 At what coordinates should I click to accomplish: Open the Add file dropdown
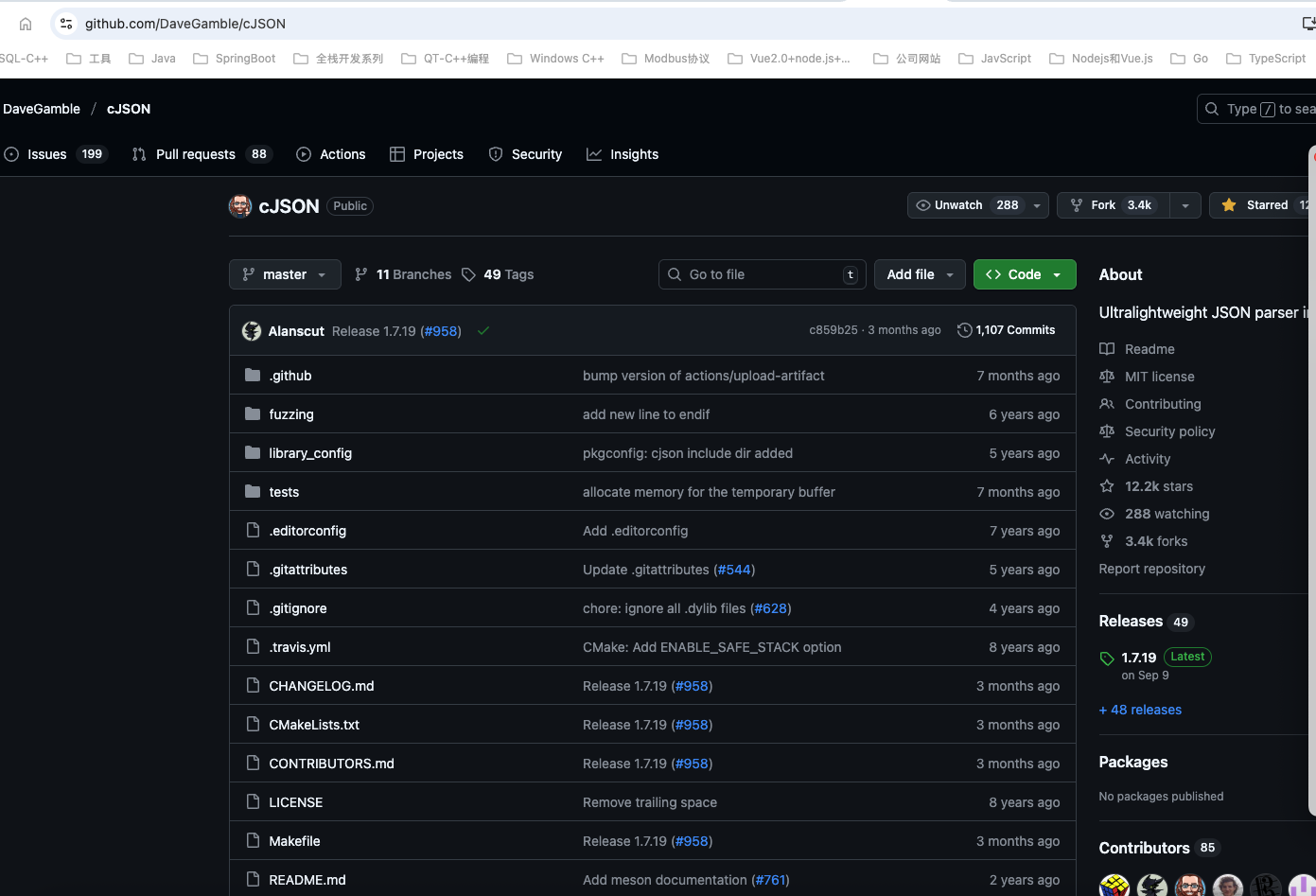(x=920, y=274)
